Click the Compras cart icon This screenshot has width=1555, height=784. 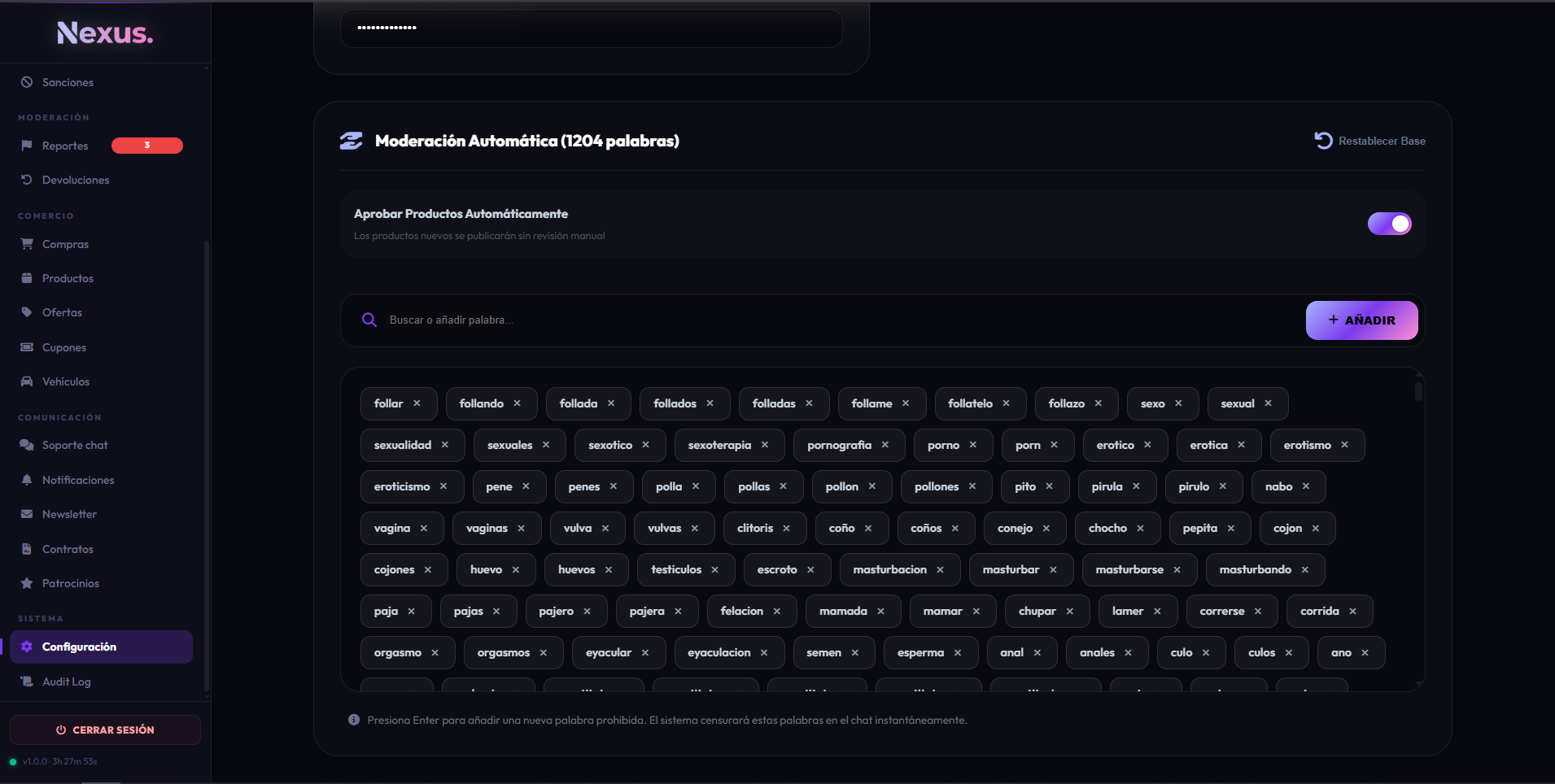27,244
